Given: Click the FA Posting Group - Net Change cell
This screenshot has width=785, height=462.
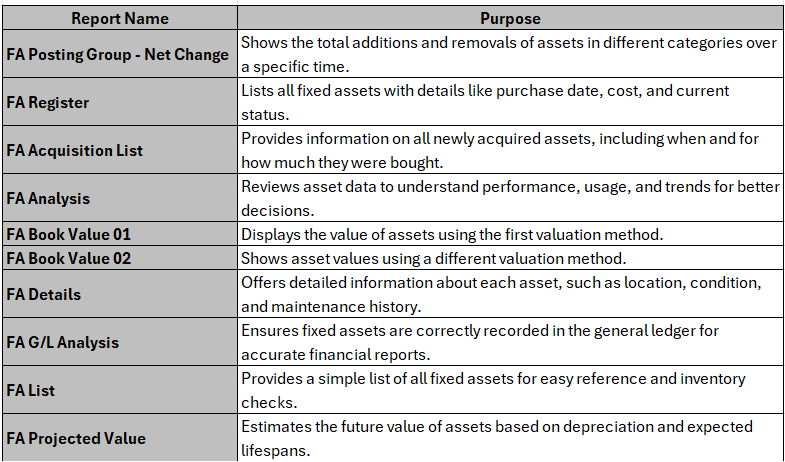Looking at the screenshot, I should tap(120, 54).
